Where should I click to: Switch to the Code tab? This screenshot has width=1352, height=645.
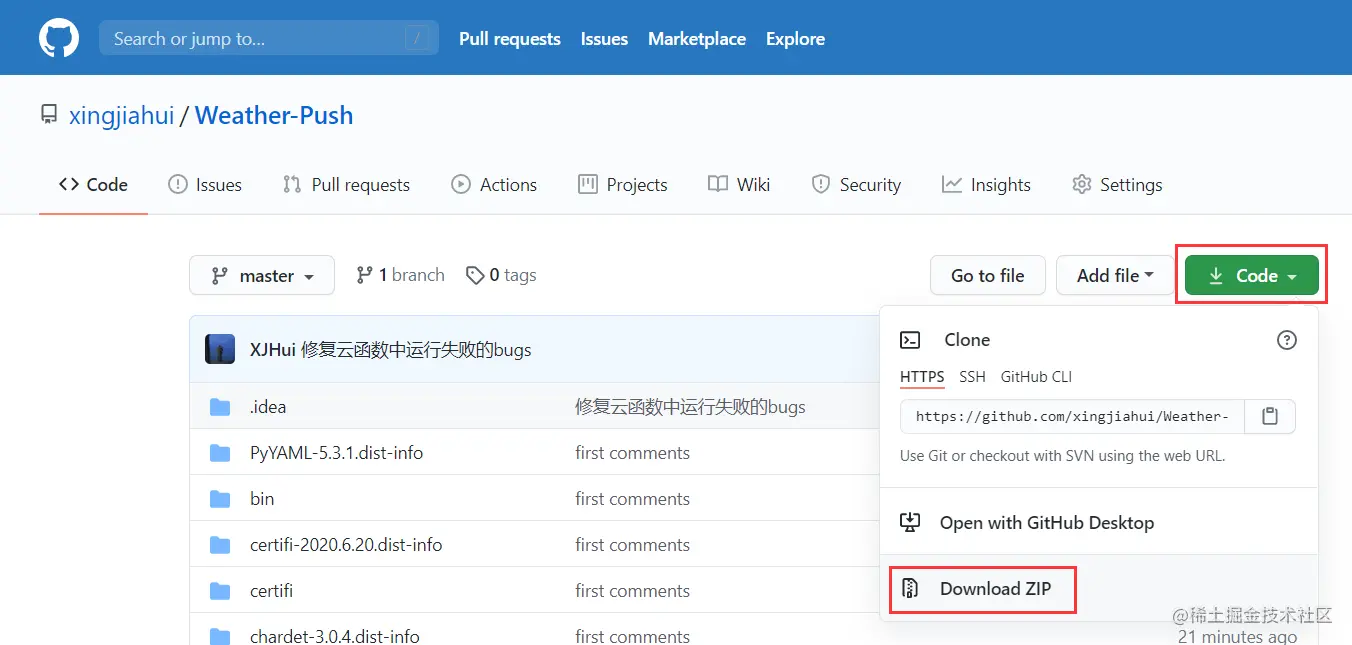[94, 184]
